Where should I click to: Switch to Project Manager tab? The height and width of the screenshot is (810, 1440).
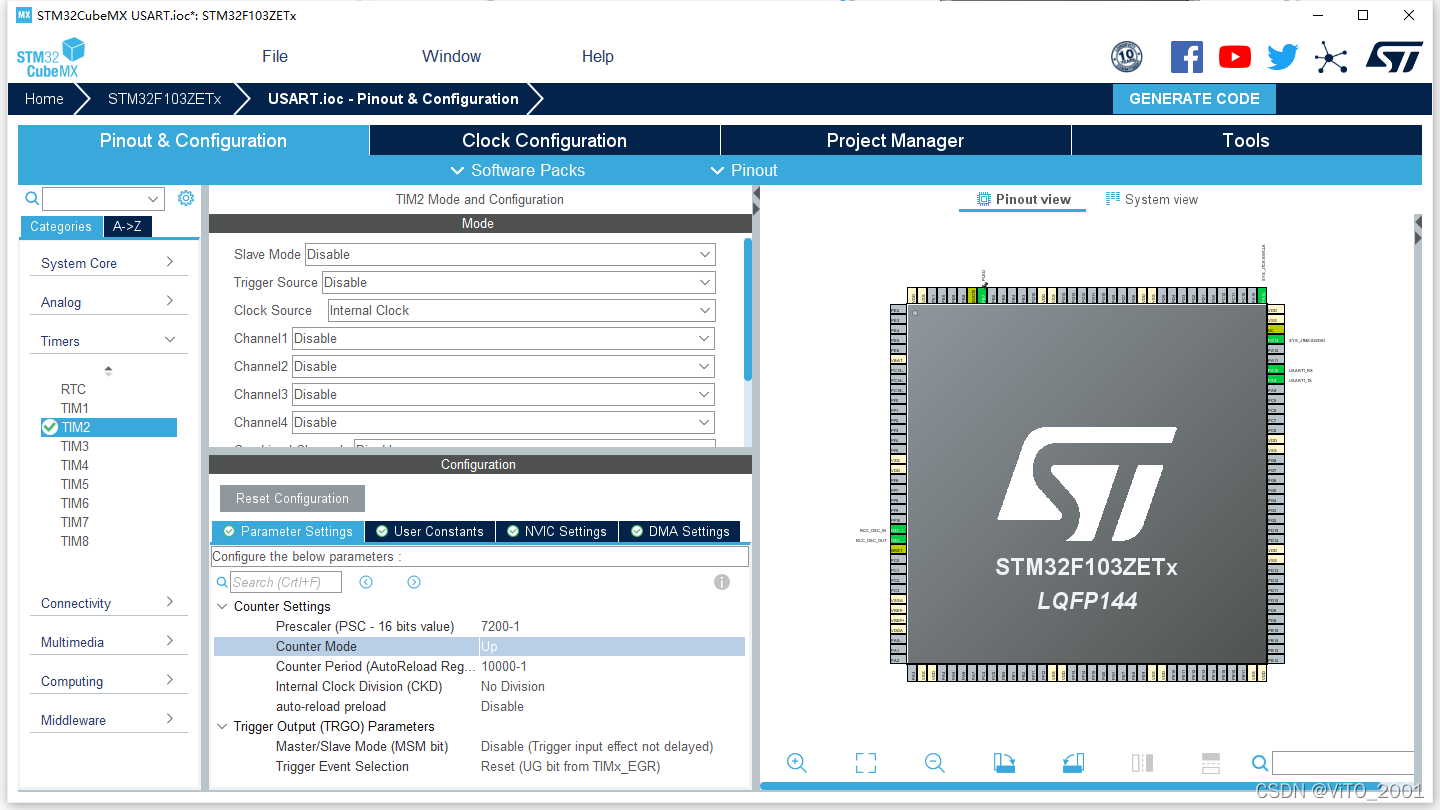[895, 140]
